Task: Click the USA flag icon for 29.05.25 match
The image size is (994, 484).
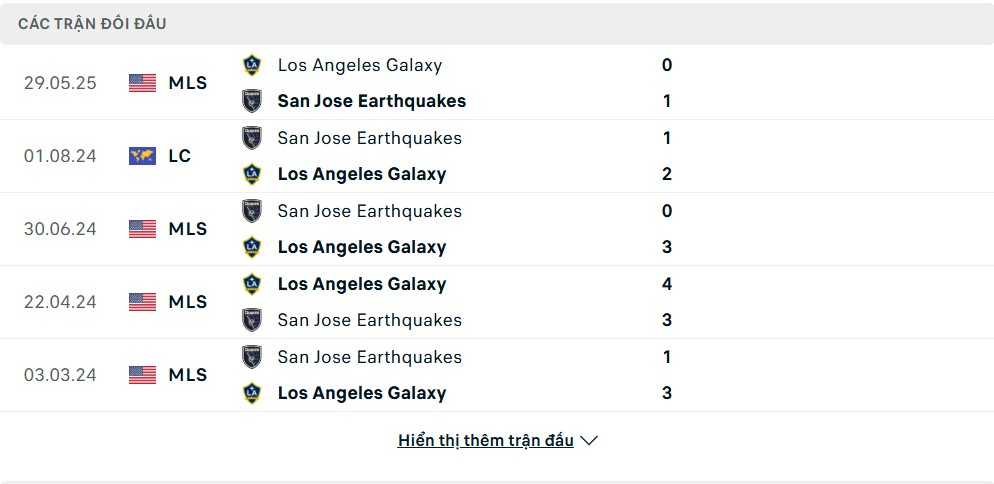Action: (142, 83)
